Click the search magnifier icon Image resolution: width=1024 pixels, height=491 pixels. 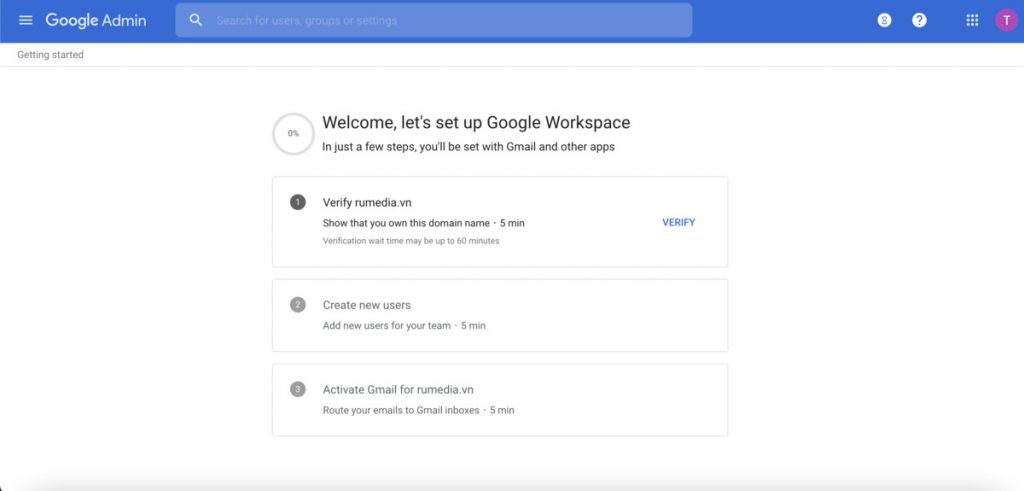pos(195,20)
